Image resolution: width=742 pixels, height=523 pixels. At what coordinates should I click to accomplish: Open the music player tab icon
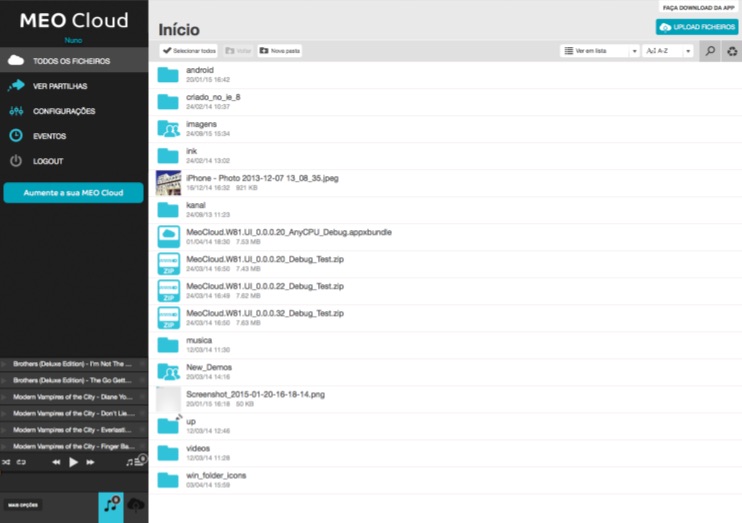[111, 507]
